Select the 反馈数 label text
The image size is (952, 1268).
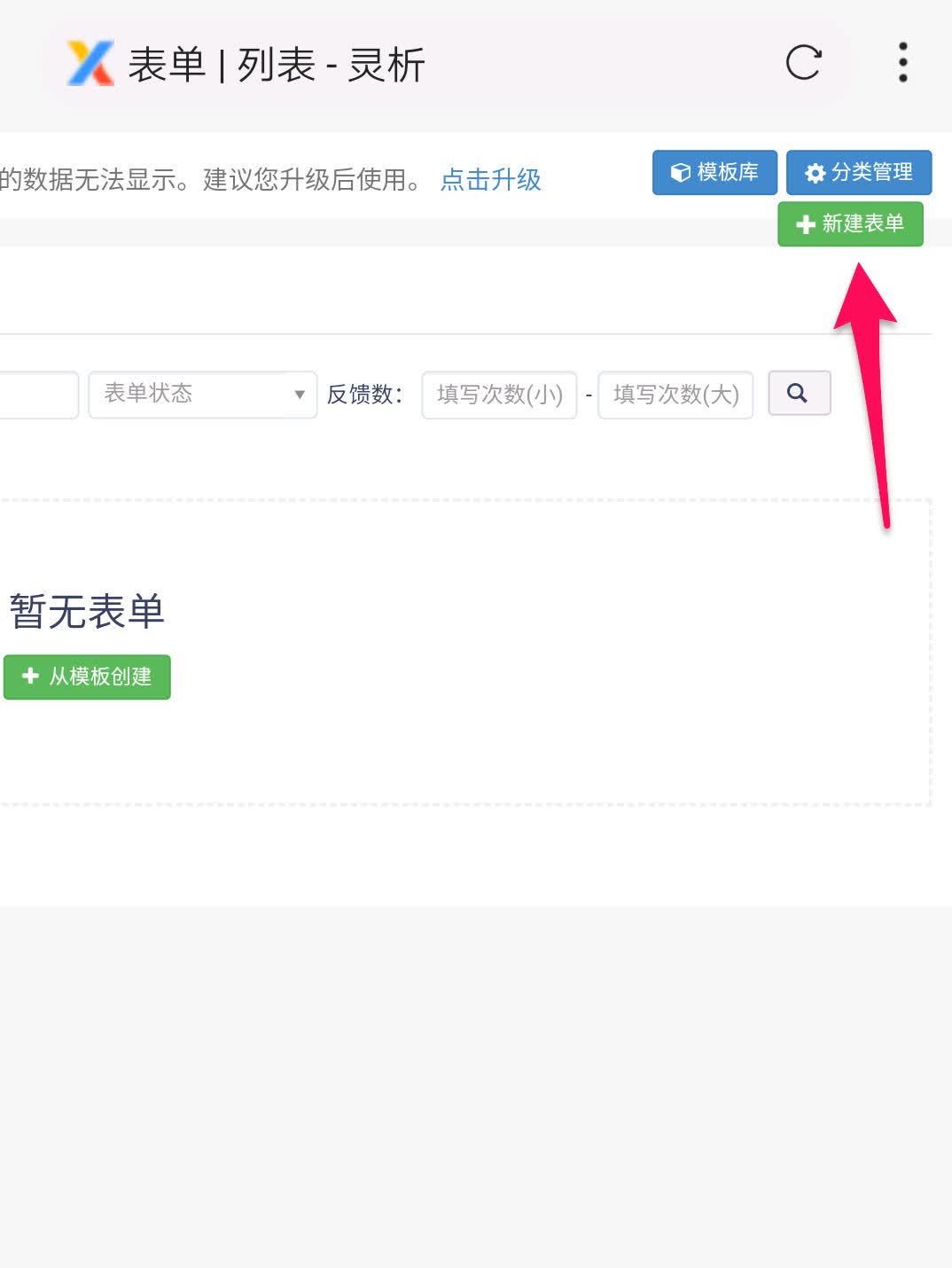click(364, 395)
